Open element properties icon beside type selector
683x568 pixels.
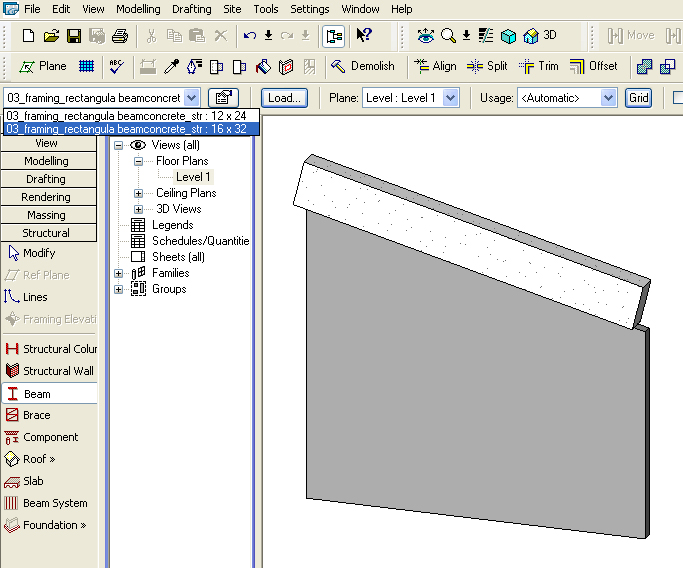224,98
